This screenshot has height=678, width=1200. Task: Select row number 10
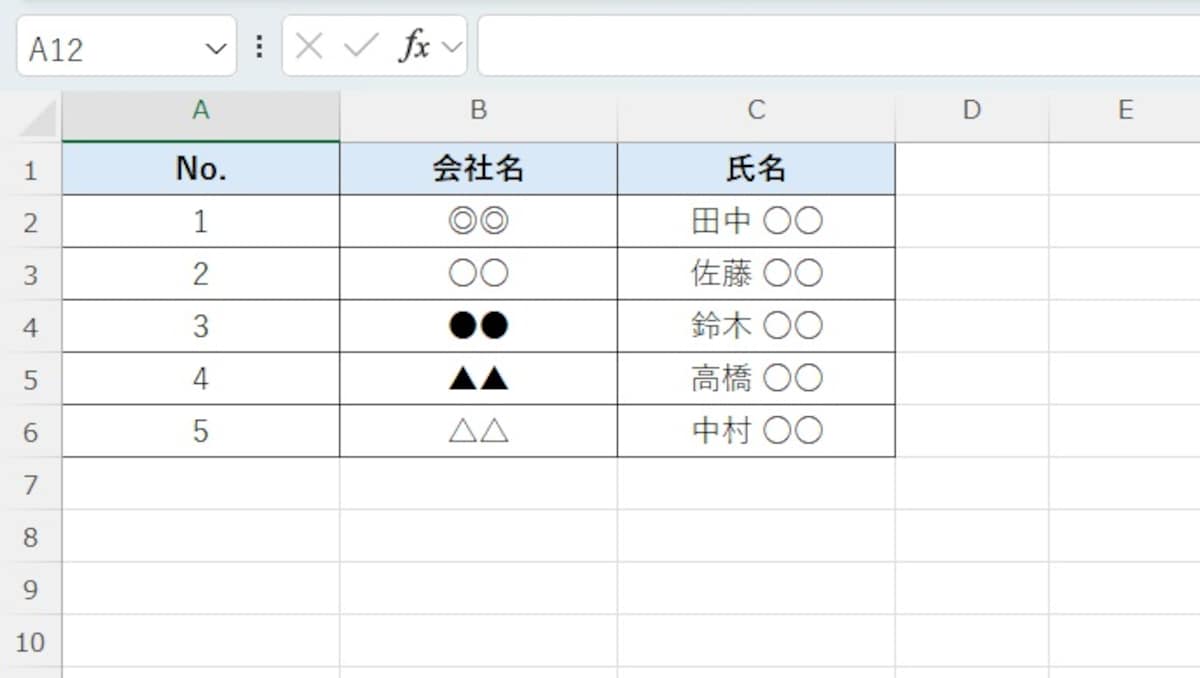pyautogui.click(x=32, y=643)
